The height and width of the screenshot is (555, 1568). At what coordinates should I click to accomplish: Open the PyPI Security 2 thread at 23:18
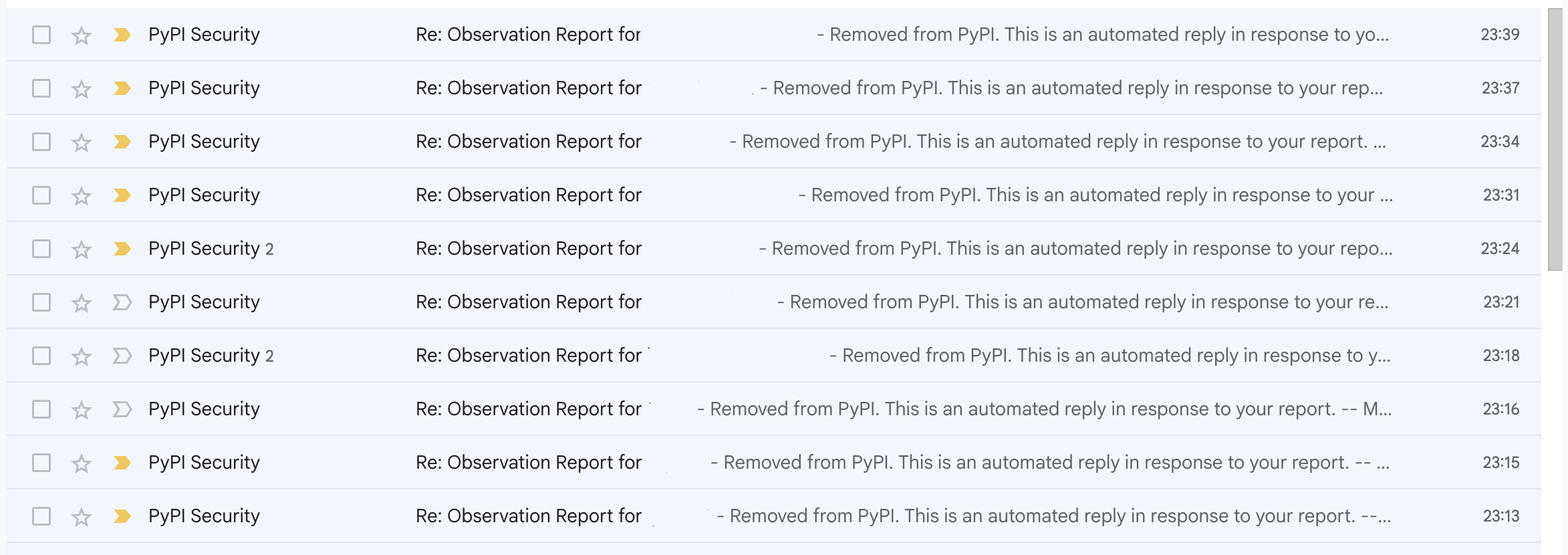tap(774, 356)
